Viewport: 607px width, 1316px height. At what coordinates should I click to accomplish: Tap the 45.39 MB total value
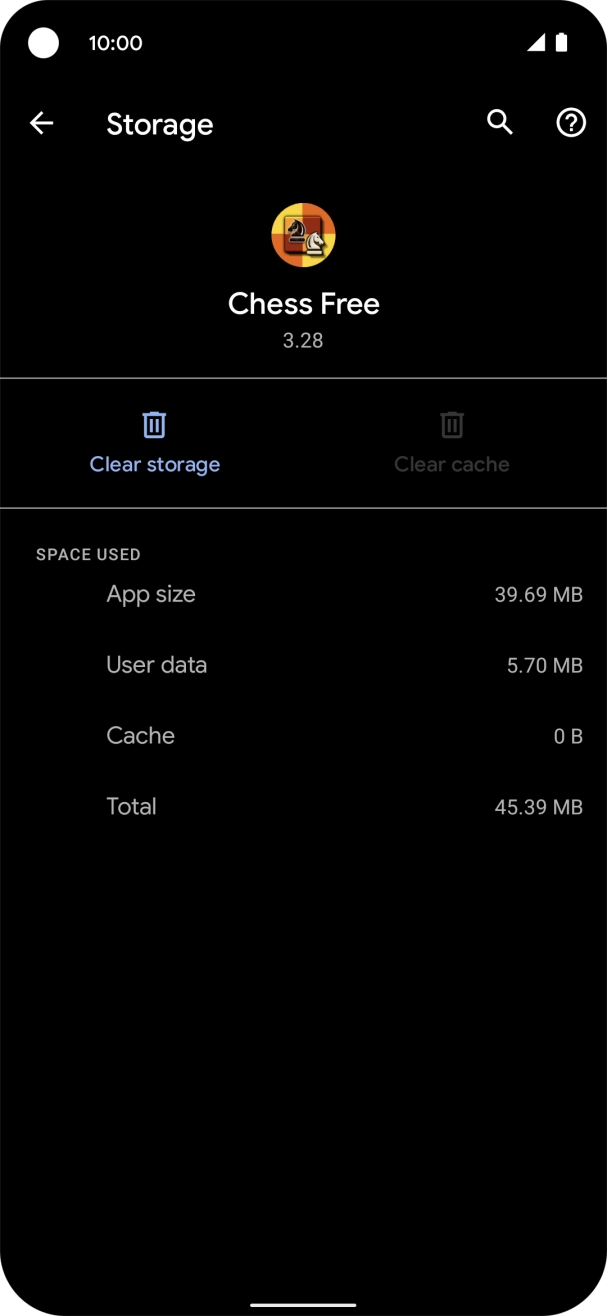[x=538, y=807]
